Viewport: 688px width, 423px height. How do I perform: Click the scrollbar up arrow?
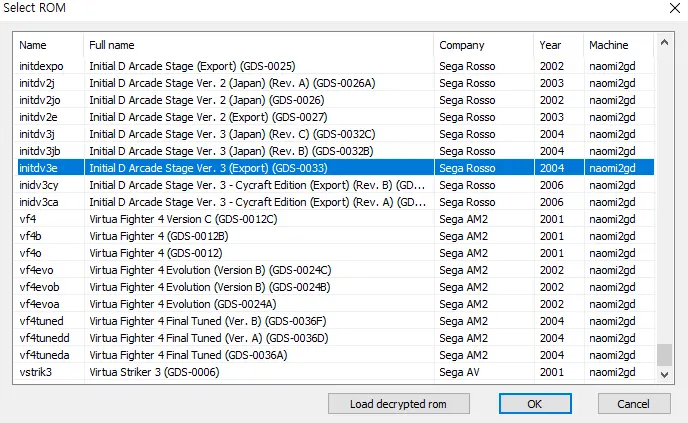[664, 43]
